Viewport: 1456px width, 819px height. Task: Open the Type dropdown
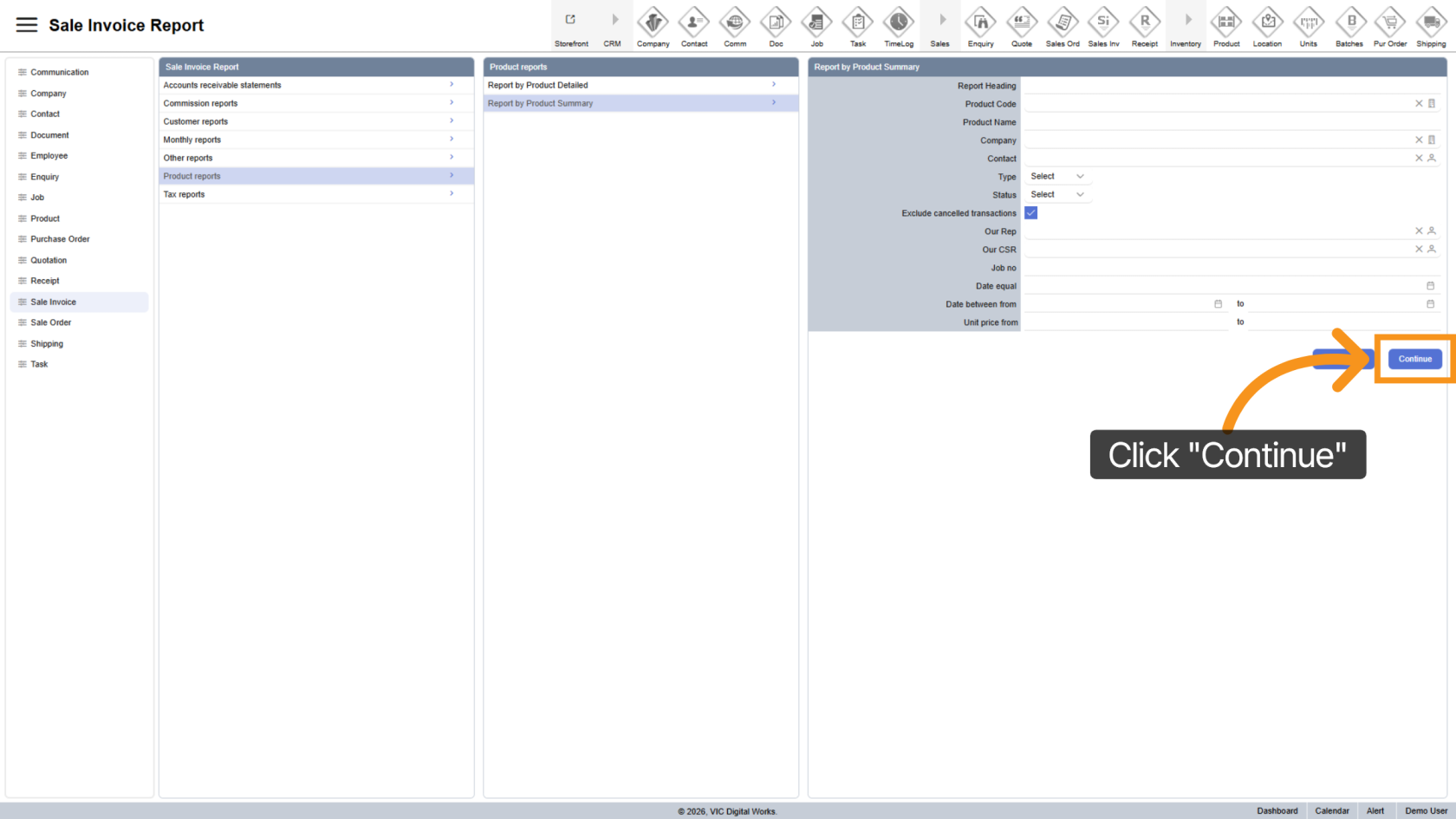(x=1056, y=177)
